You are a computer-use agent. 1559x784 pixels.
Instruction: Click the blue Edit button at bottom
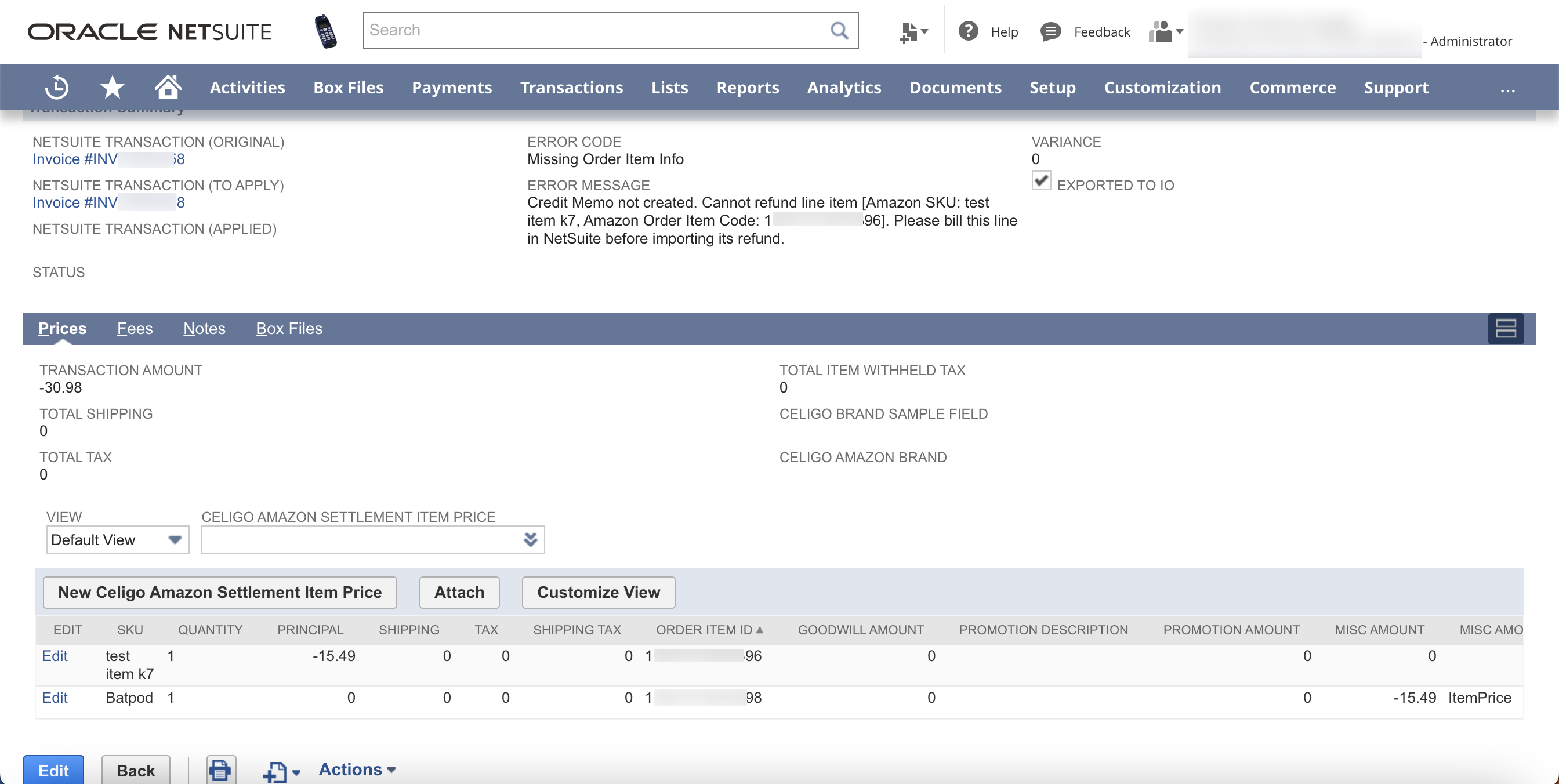[53, 770]
